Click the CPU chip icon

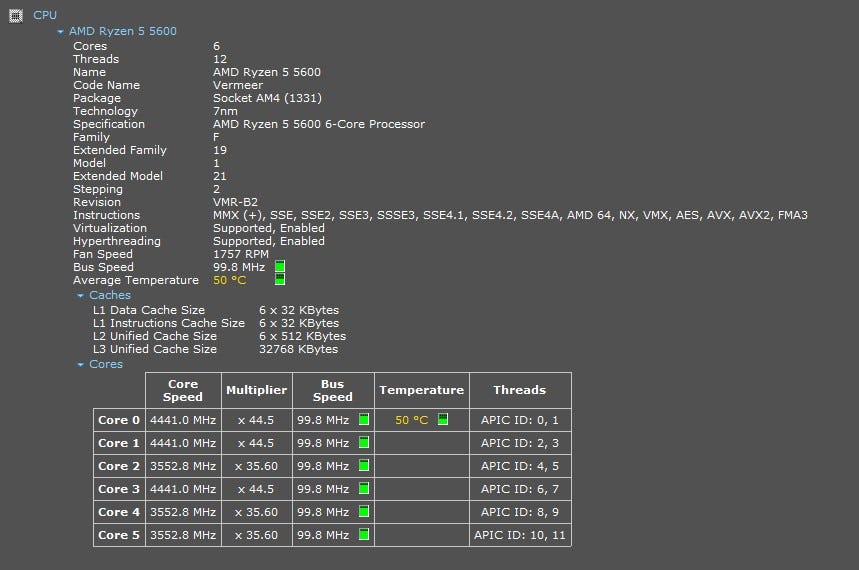[16, 16]
